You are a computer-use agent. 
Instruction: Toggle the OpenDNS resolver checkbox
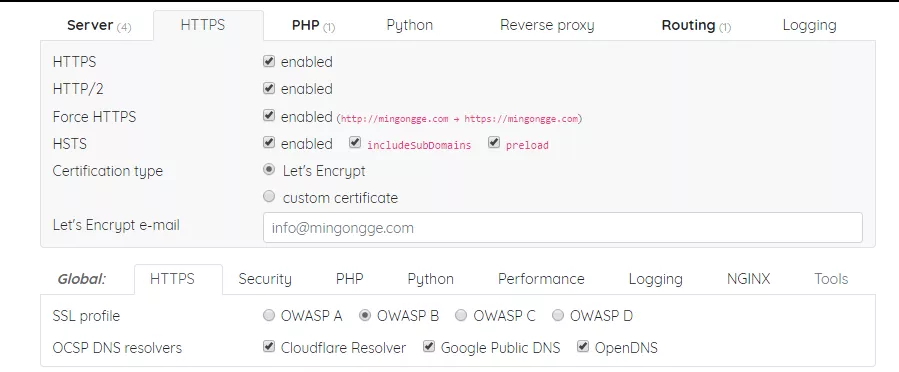pyautogui.click(x=583, y=346)
